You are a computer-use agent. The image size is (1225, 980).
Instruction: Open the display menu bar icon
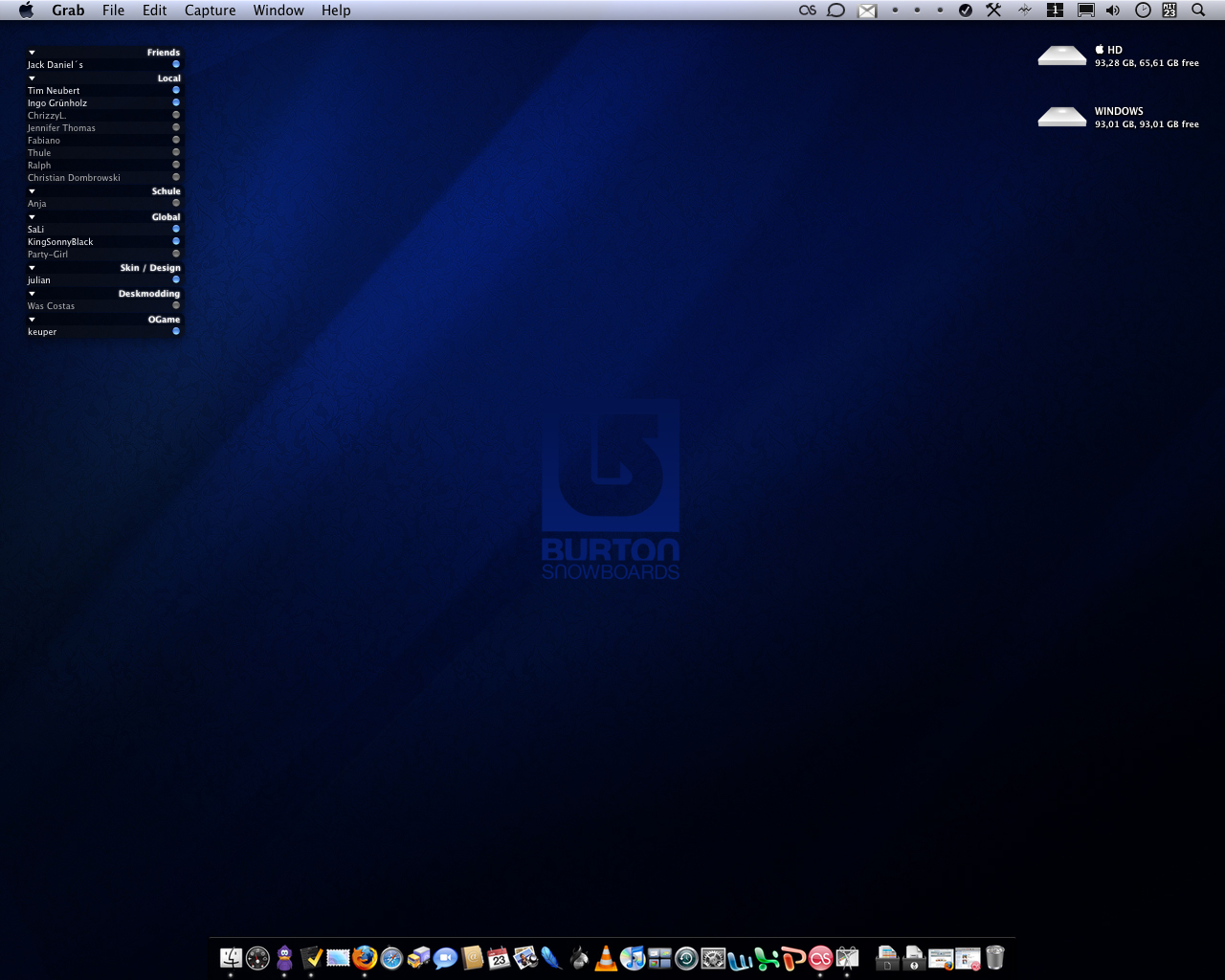click(1085, 11)
